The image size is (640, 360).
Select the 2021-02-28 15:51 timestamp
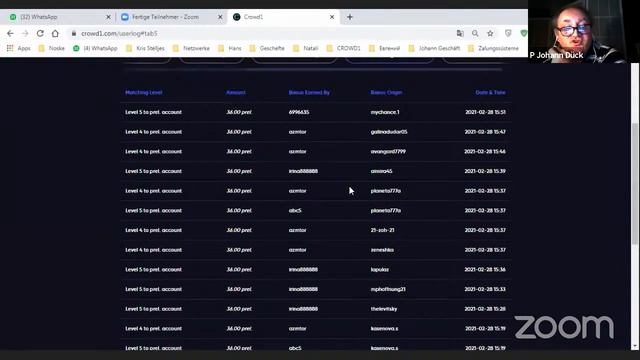485,112
